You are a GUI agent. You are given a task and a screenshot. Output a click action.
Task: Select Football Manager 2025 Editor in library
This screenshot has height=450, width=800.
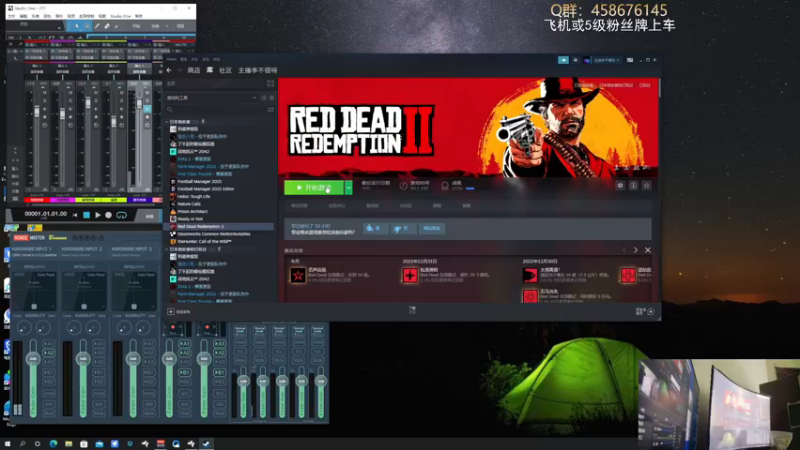206,189
